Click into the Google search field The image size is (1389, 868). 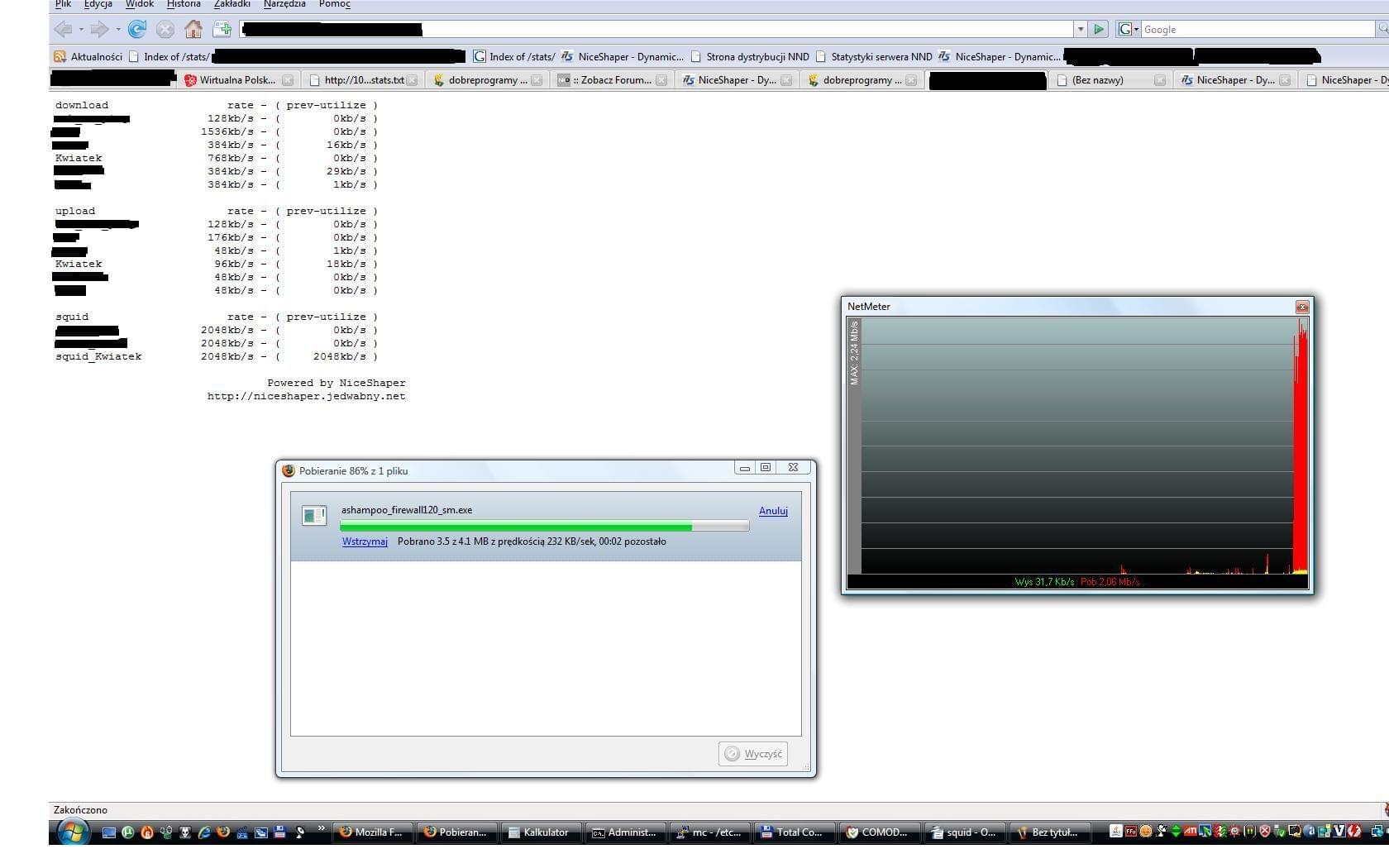(x=1257, y=30)
